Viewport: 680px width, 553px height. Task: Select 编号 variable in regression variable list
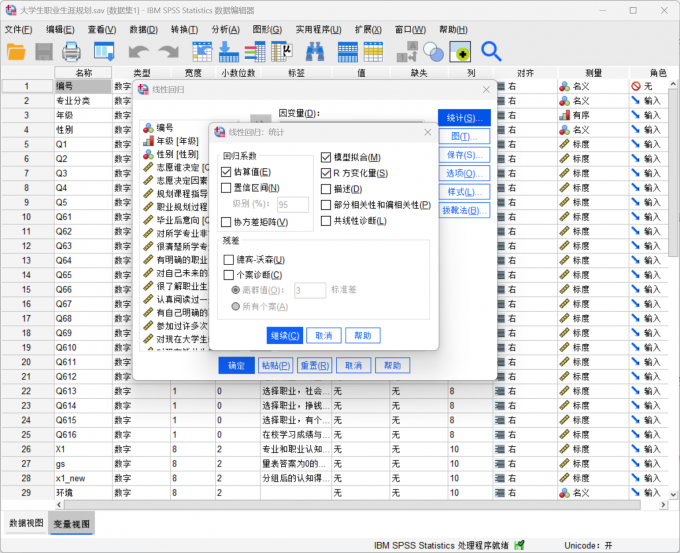point(165,128)
